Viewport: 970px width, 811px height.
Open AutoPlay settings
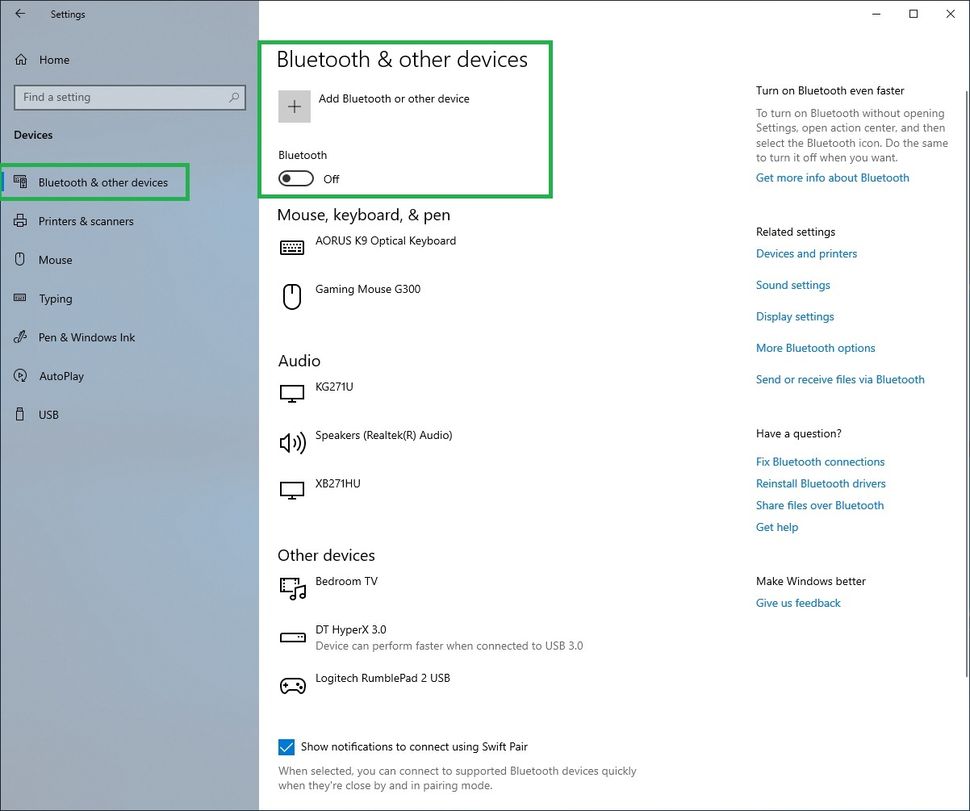22,376
